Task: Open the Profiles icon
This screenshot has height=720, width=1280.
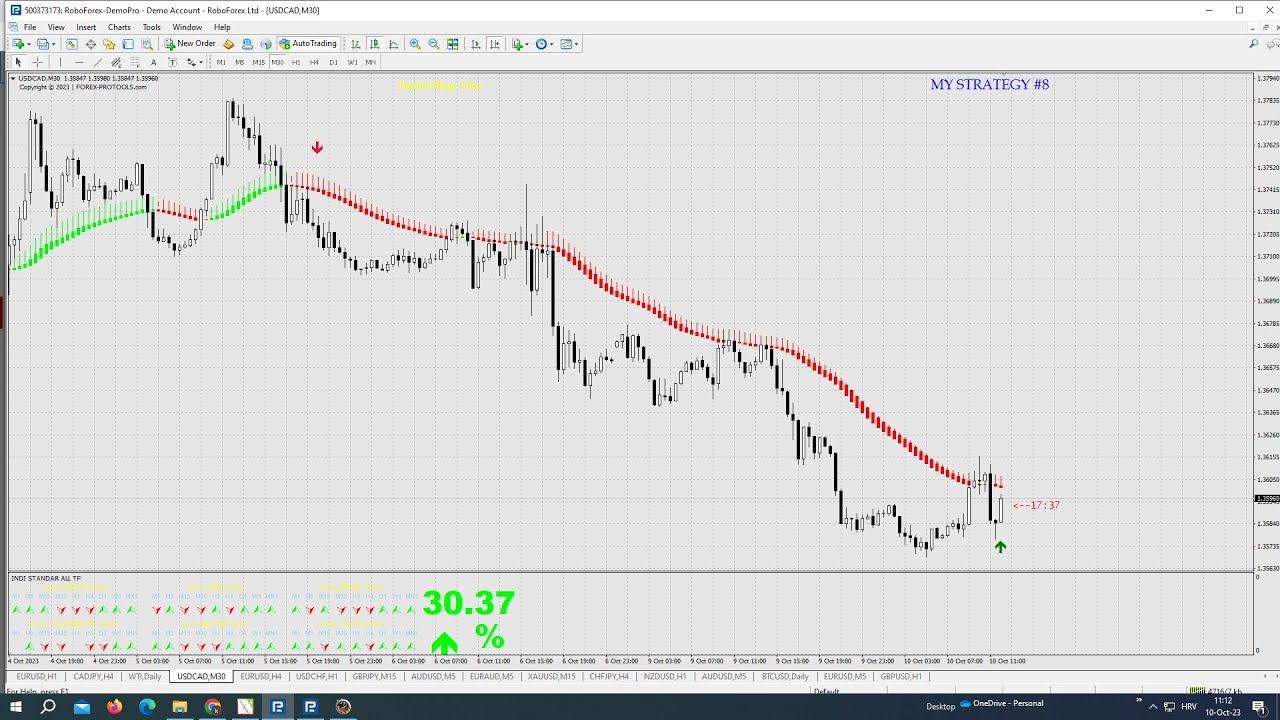Action: click(42, 44)
